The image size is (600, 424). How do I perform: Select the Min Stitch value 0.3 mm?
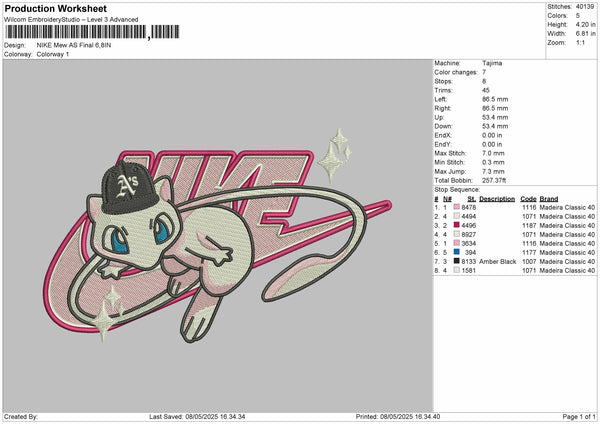(x=493, y=162)
